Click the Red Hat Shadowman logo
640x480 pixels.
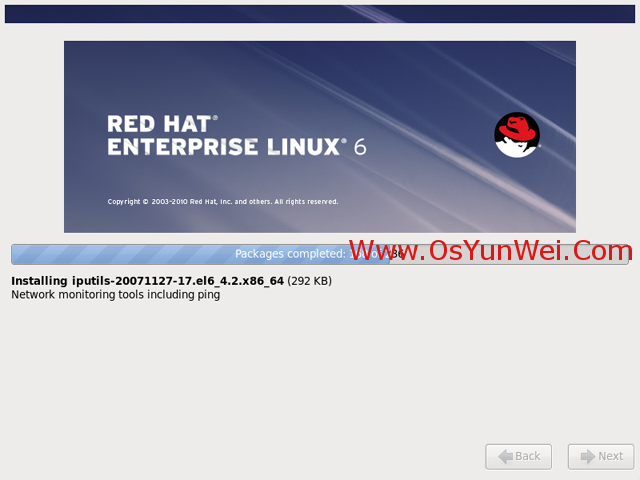(517, 135)
